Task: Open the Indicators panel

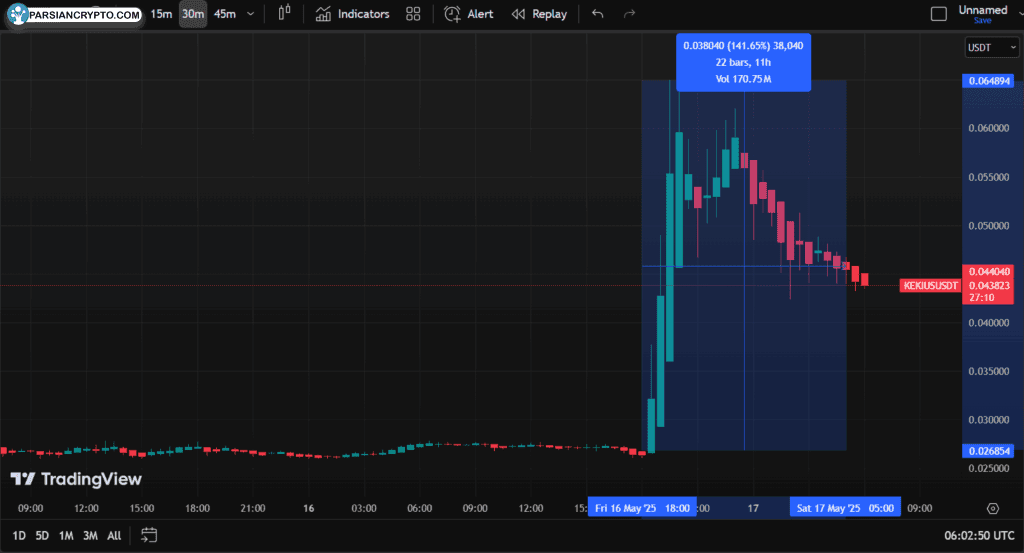Action: (x=352, y=14)
